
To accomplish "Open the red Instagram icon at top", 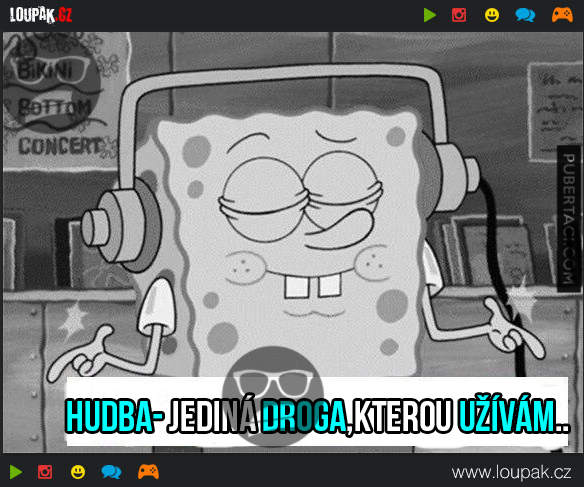I will 459,15.
